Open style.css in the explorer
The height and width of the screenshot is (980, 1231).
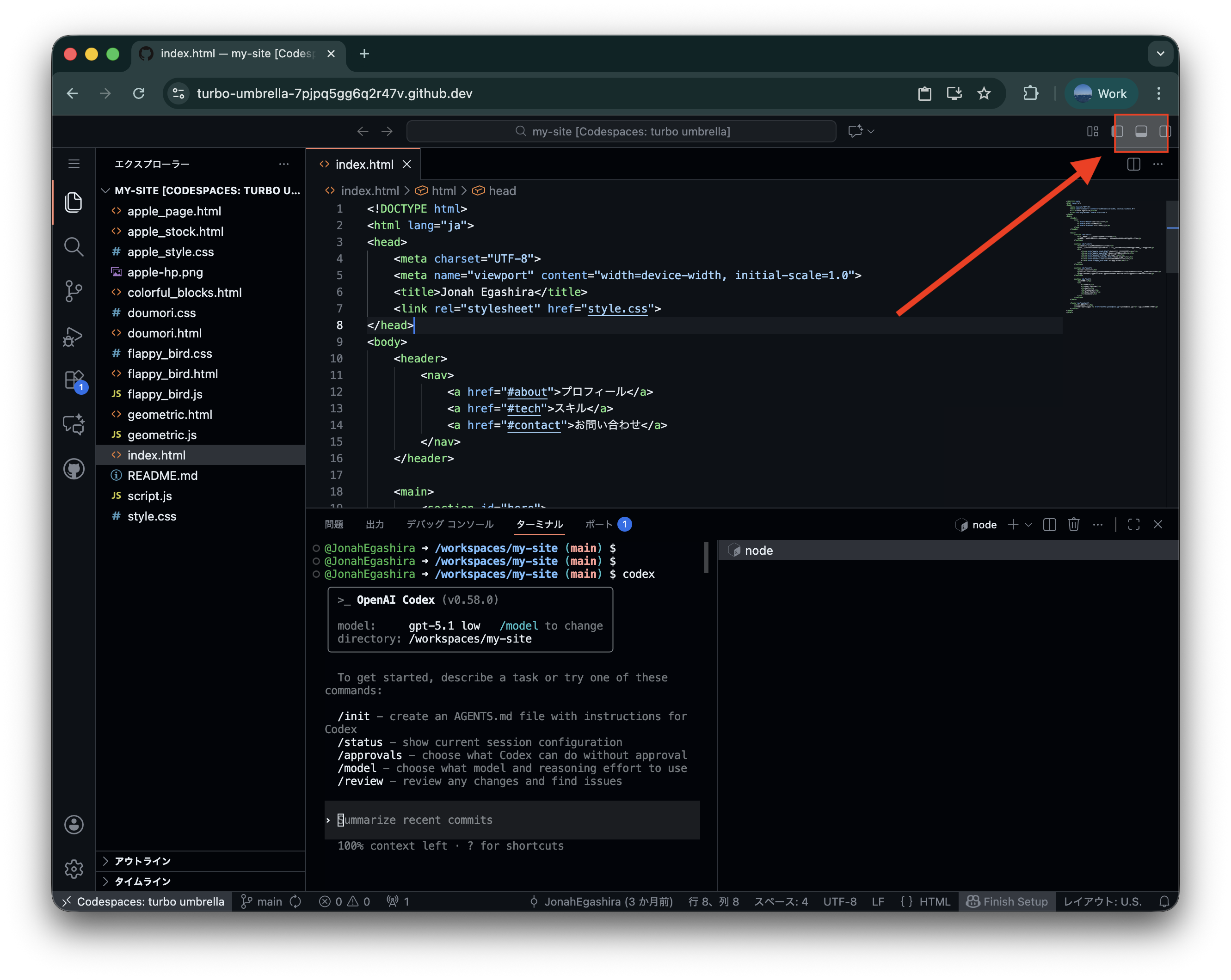[152, 516]
